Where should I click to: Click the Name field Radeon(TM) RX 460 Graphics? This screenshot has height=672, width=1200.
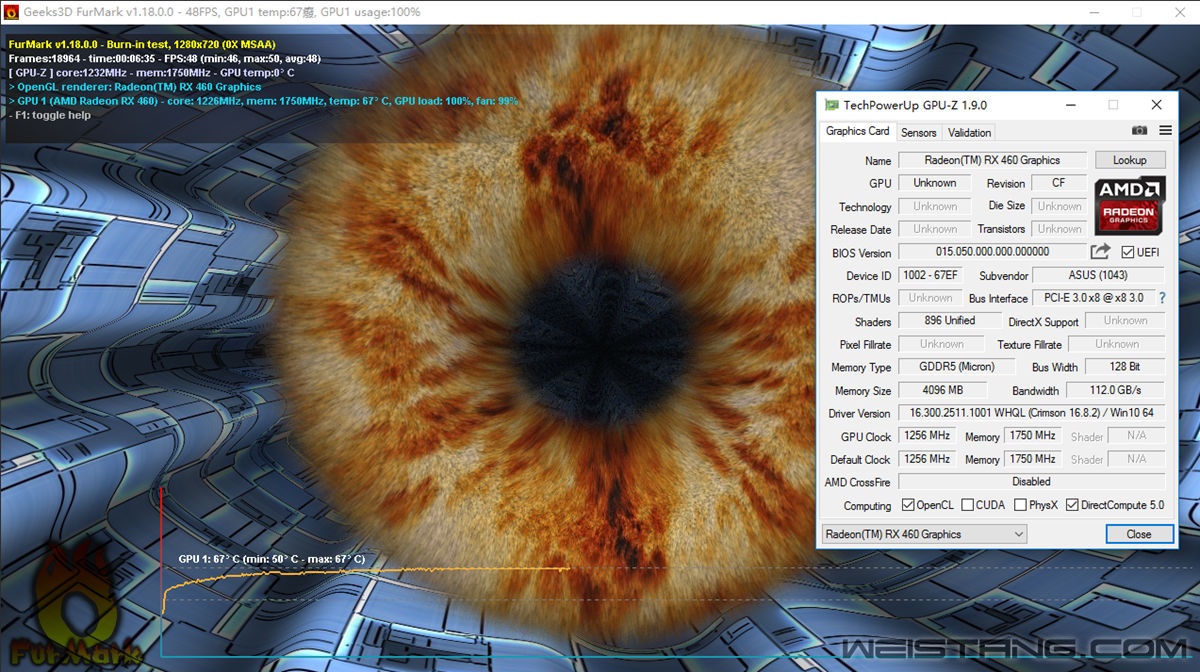tap(992, 160)
